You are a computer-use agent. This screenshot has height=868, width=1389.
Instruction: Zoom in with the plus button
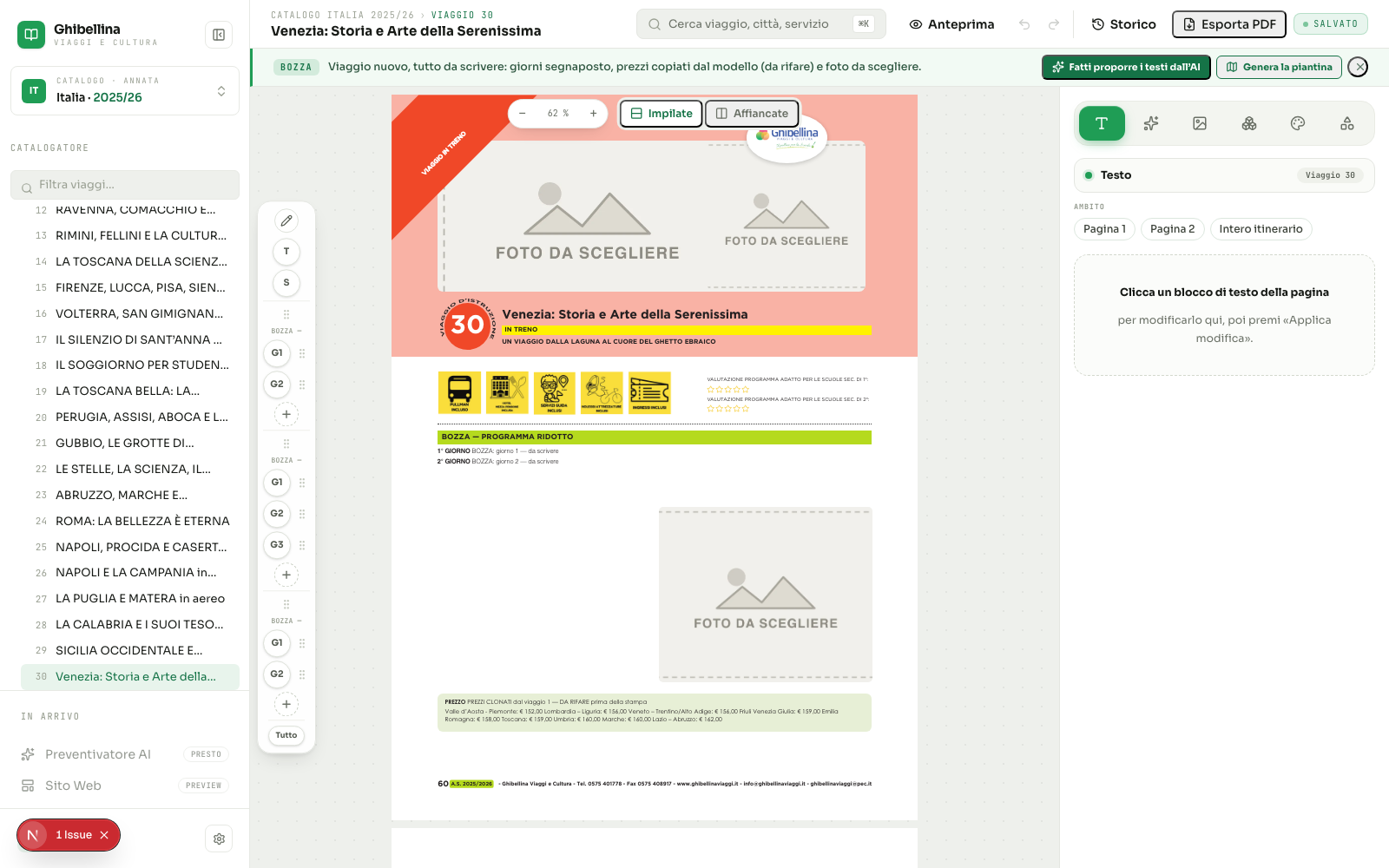coord(593,114)
